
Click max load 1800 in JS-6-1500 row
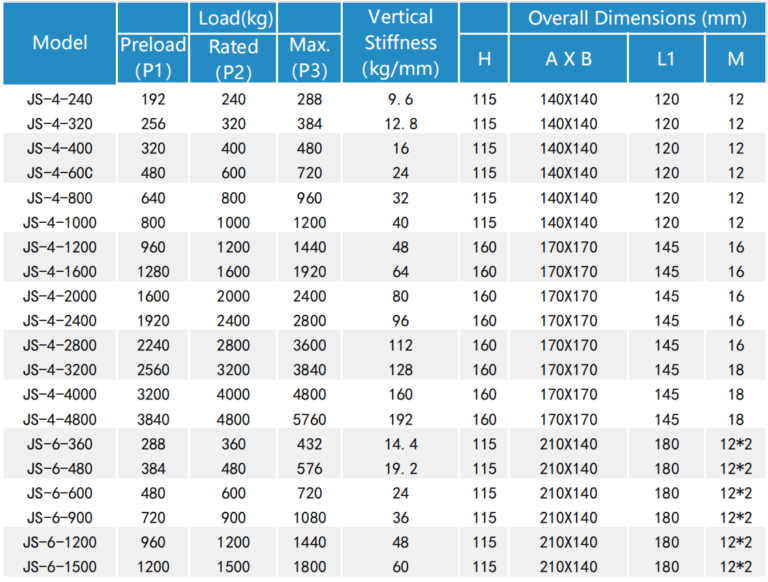click(310, 567)
